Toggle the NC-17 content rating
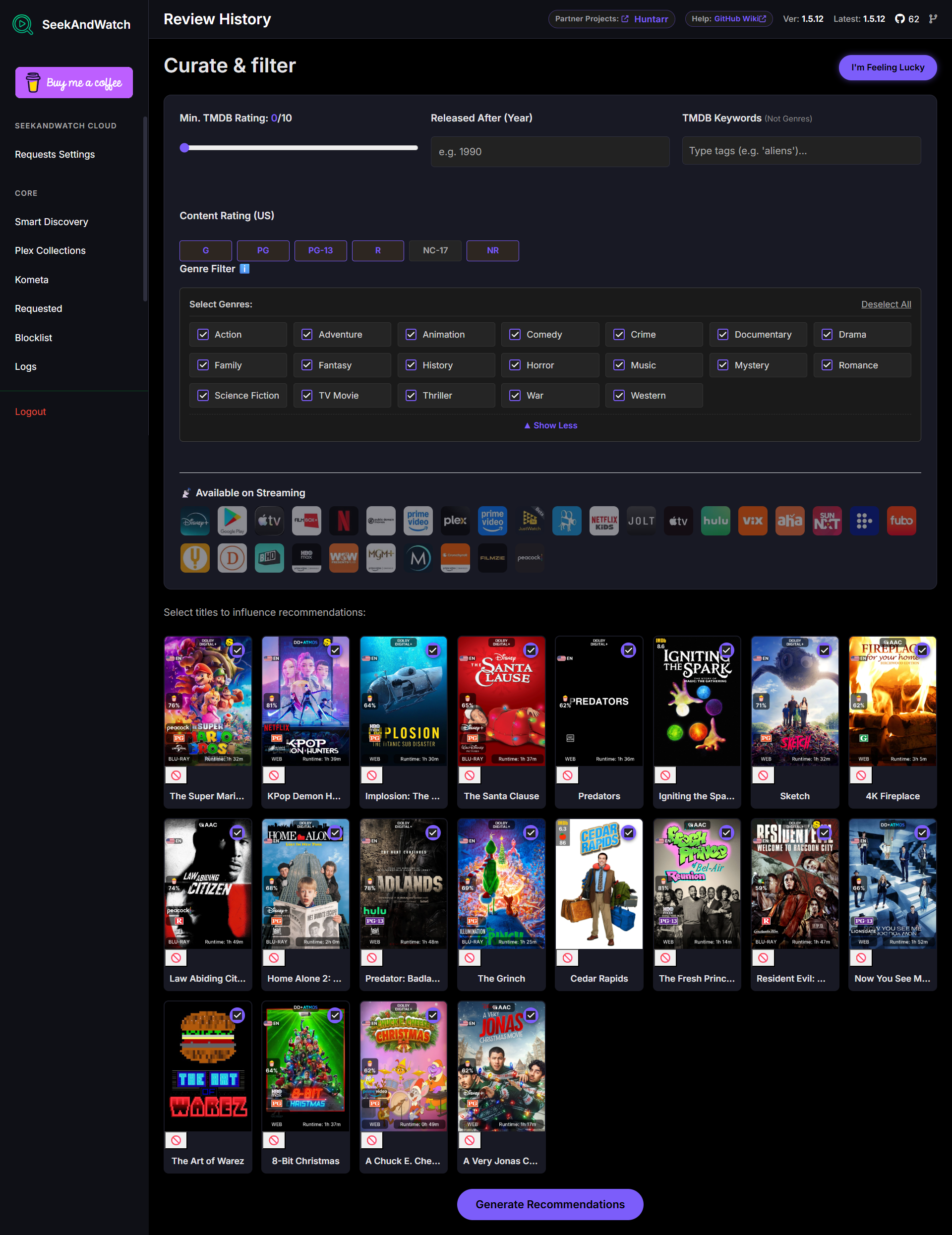952x1235 pixels. pyautogui.click(x=435, y=250)
